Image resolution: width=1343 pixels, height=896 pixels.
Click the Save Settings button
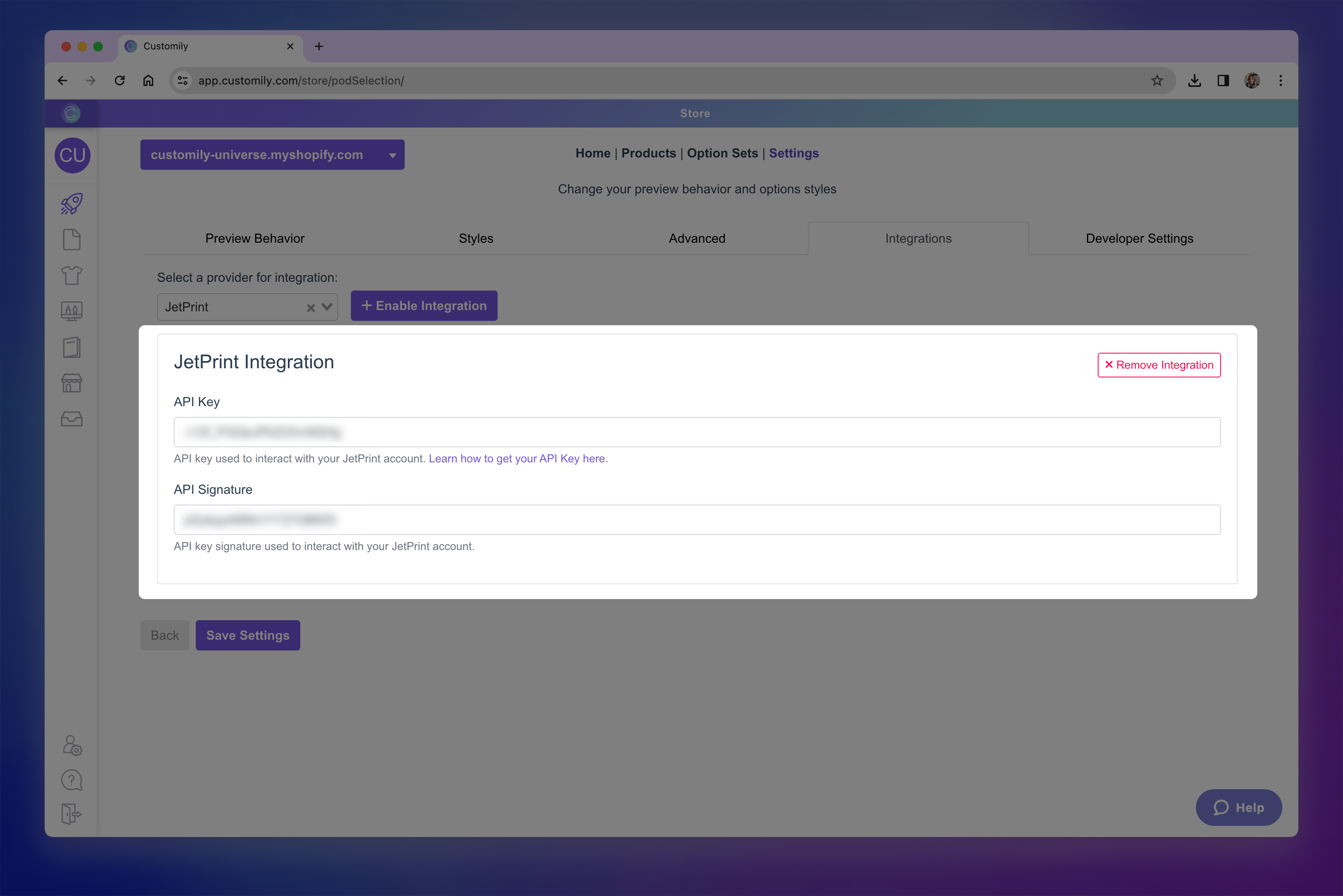[x=248, y=635]
